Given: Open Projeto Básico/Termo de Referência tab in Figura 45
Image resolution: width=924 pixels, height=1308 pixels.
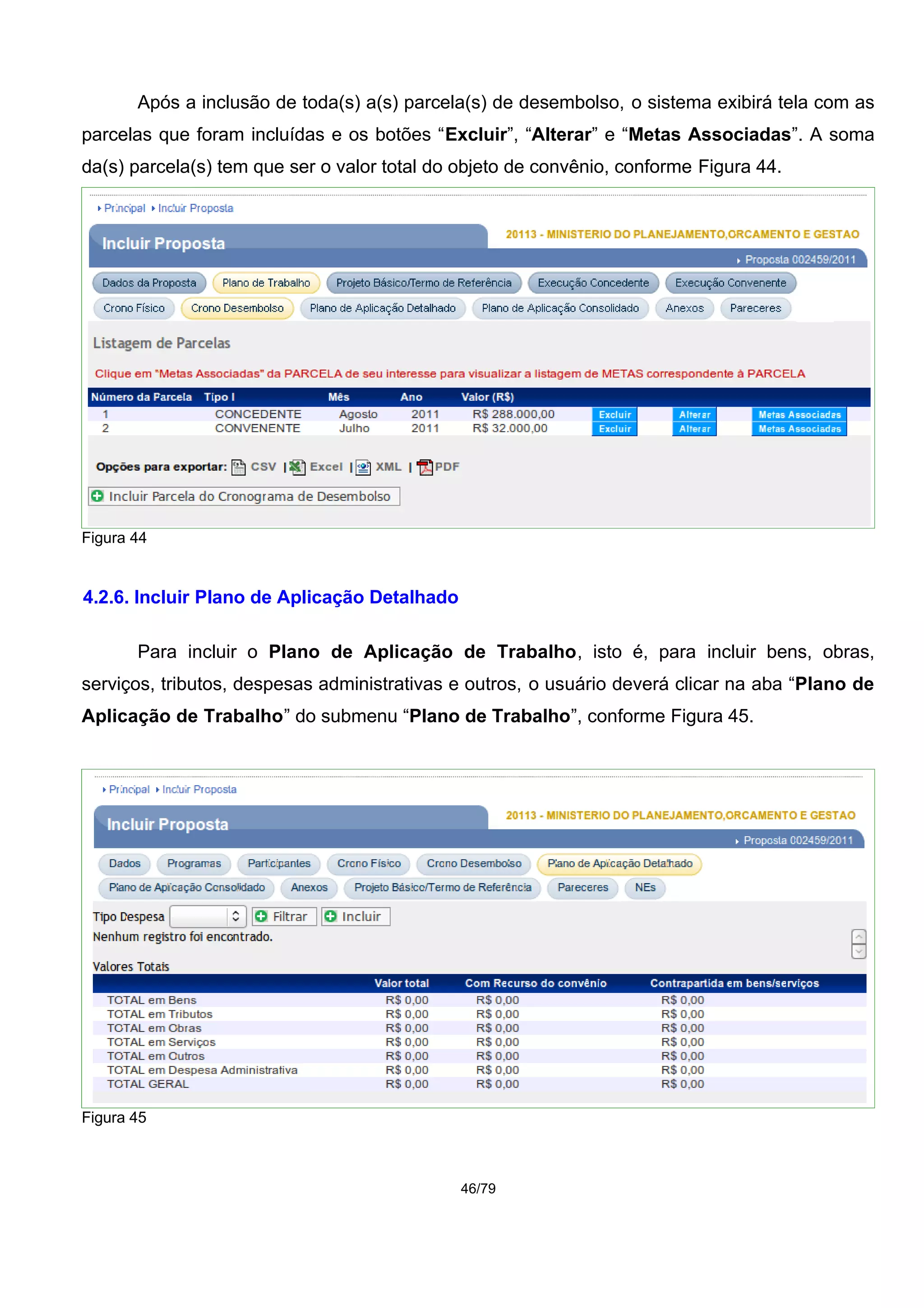Looking at the screenshot, I should pos(443,887).
